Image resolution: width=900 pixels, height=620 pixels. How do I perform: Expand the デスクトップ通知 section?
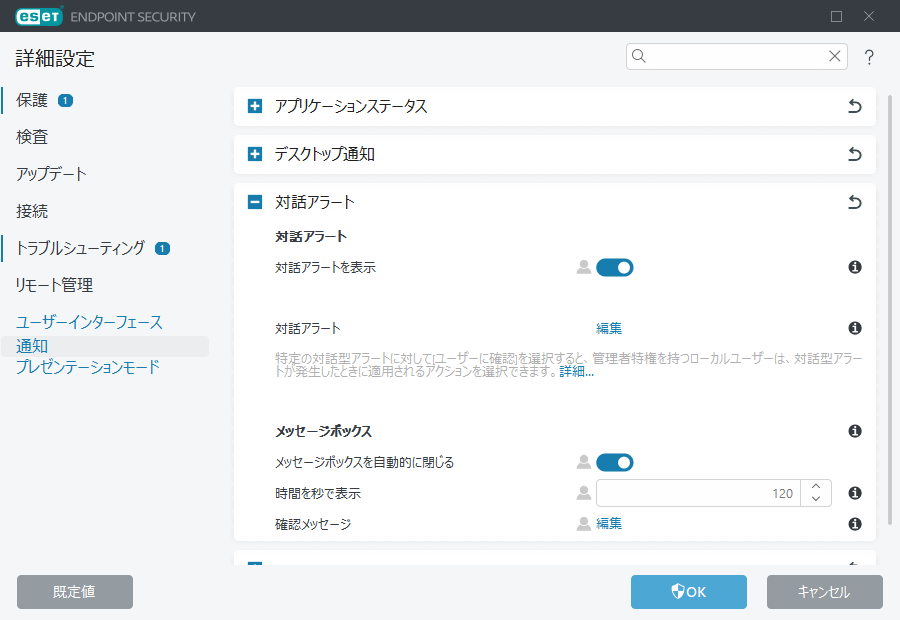[255, 155]
